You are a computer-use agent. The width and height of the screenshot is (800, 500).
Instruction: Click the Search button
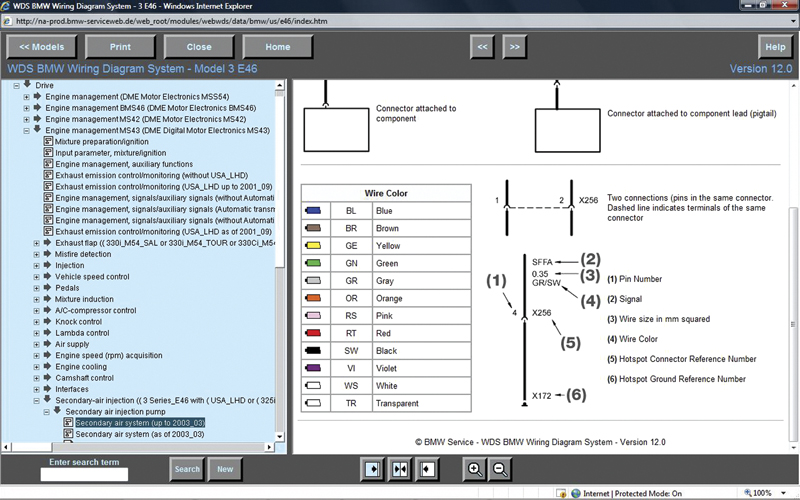coord(187,469)
